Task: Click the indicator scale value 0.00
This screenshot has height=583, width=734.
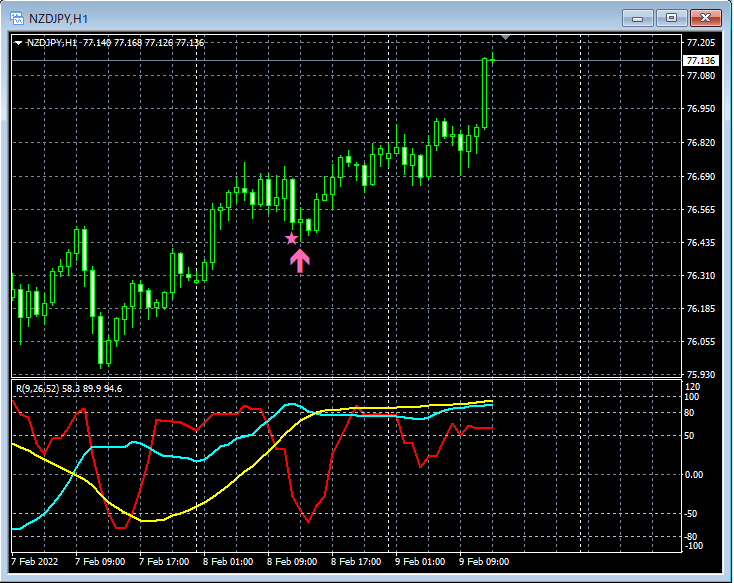Action: coord(694,475)
